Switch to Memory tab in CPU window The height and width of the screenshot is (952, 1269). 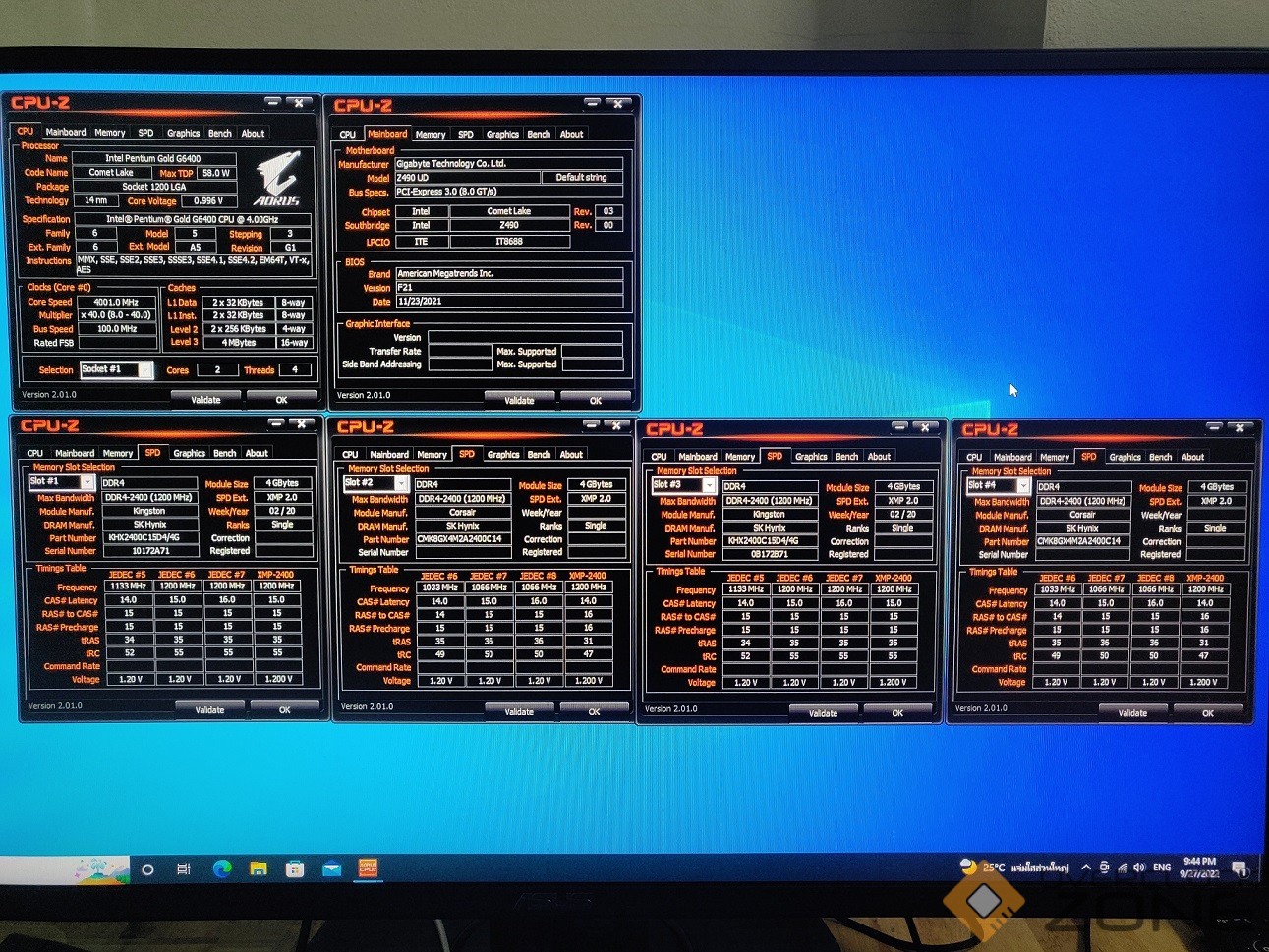110,133
